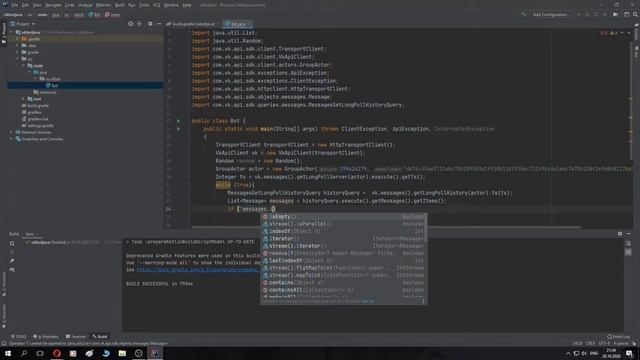Image resolution: width=640 pixels, height=360 pixels.
Task: Expand Scratches and Consoles node
Action: (x=12, y=139)
